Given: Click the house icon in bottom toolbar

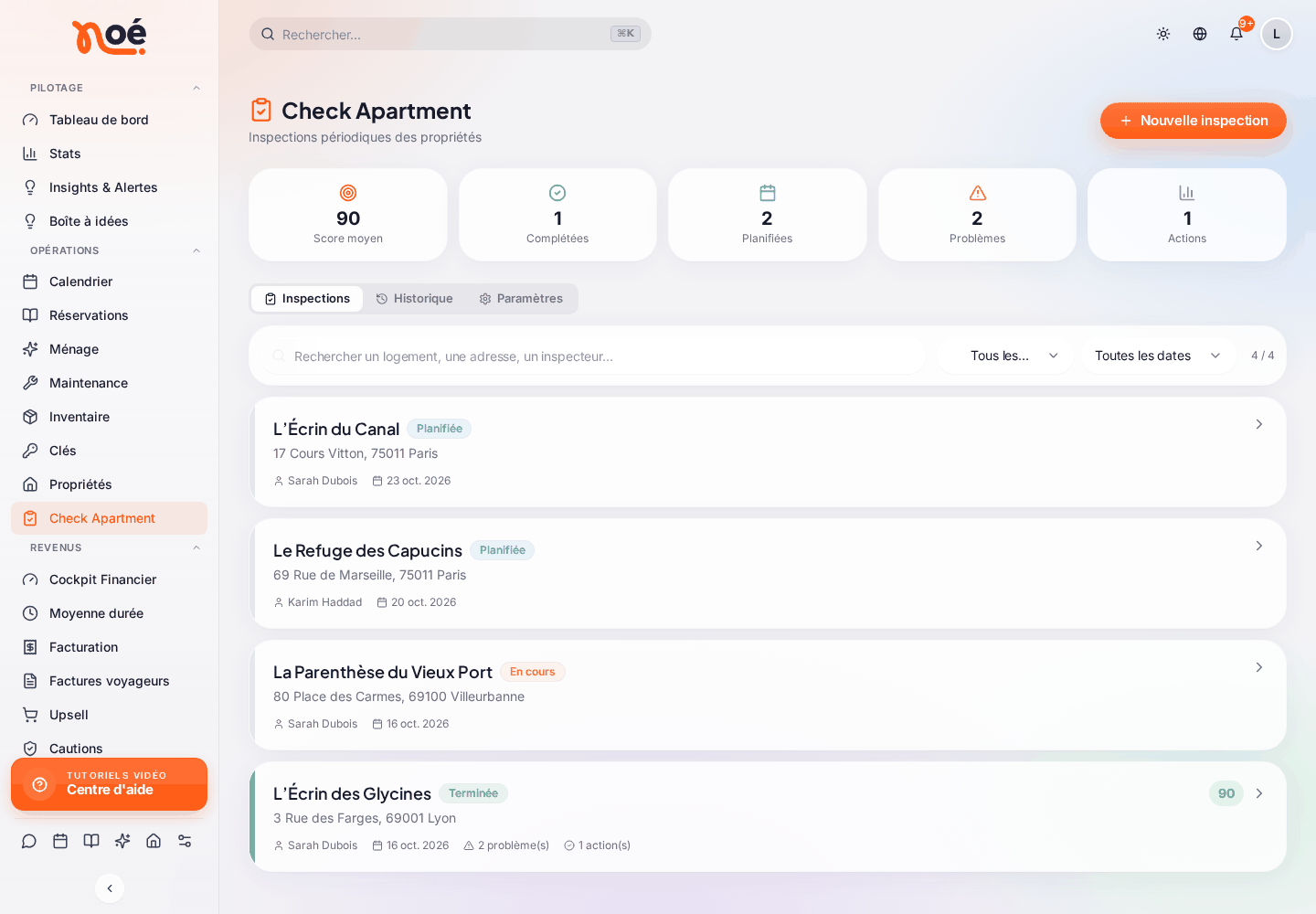Looking at the screenshot, I should 154,841.
